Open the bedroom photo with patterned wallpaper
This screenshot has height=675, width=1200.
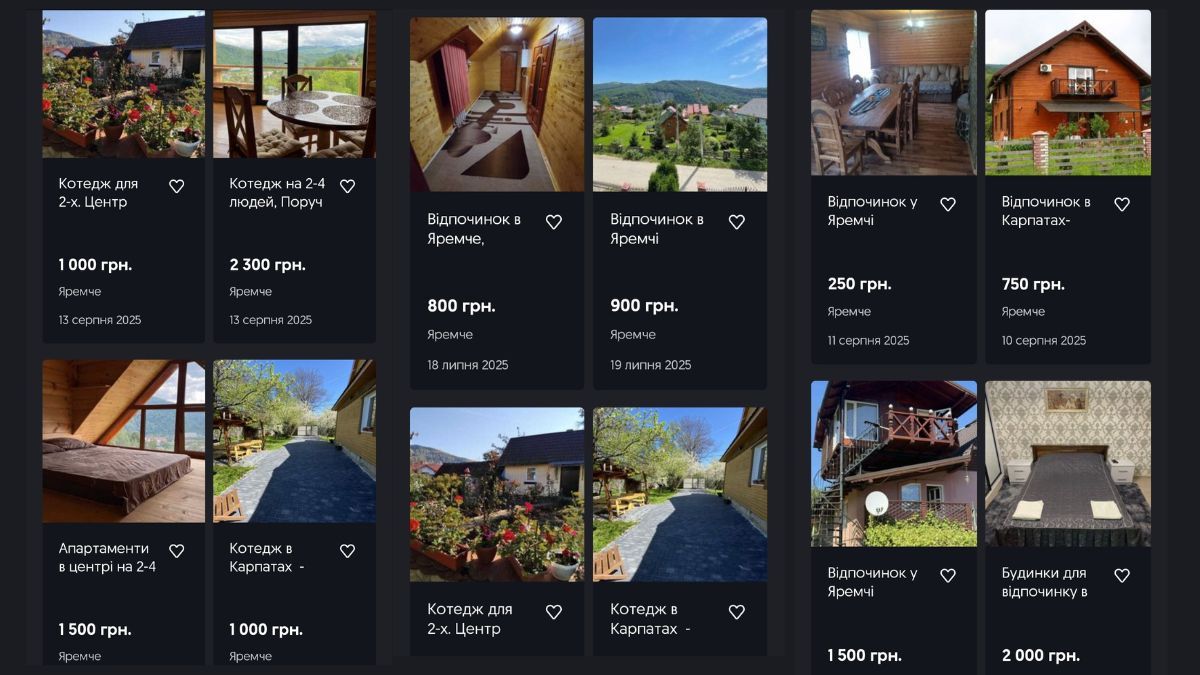click(x=1068, y=463)
